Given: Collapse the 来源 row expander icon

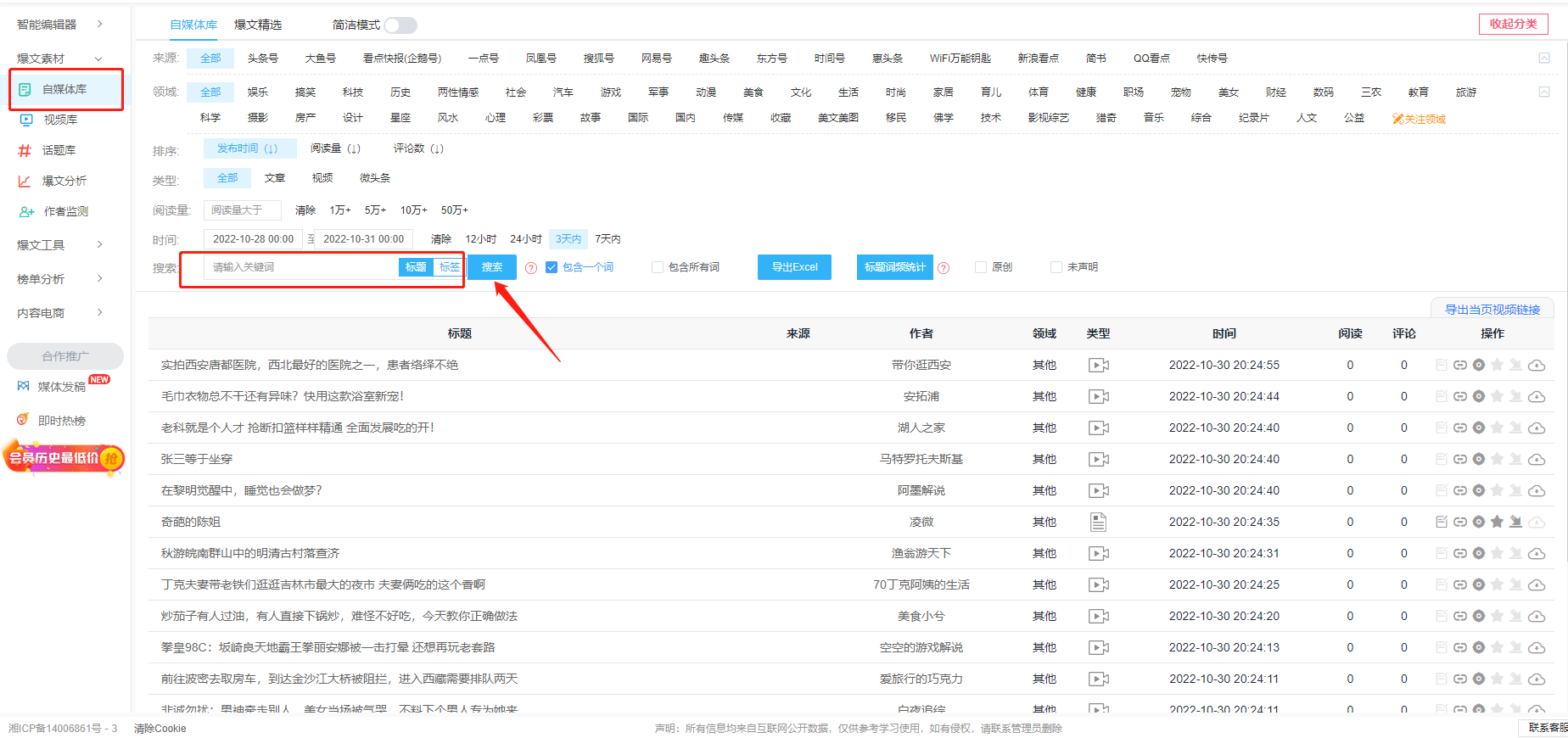Looking at the screenshot, I should 1544,59.
